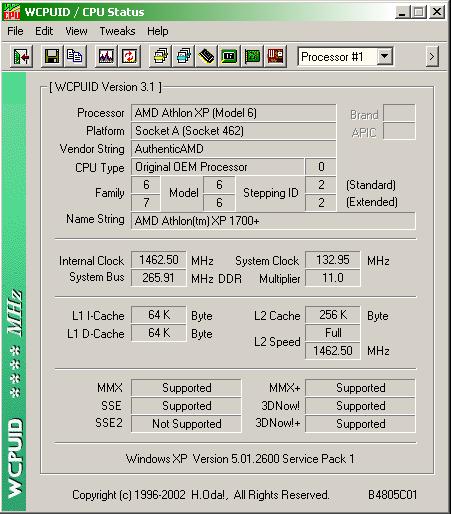Click the Processor field AMD Athlon XP (Model 6)

(x=233, y=113)
